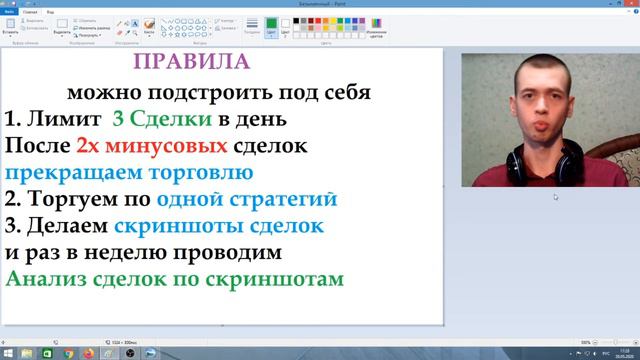Click Resize (Изменить размер) command
The image size is (640, 360).
pyautogui.click(x=92, y=28)
